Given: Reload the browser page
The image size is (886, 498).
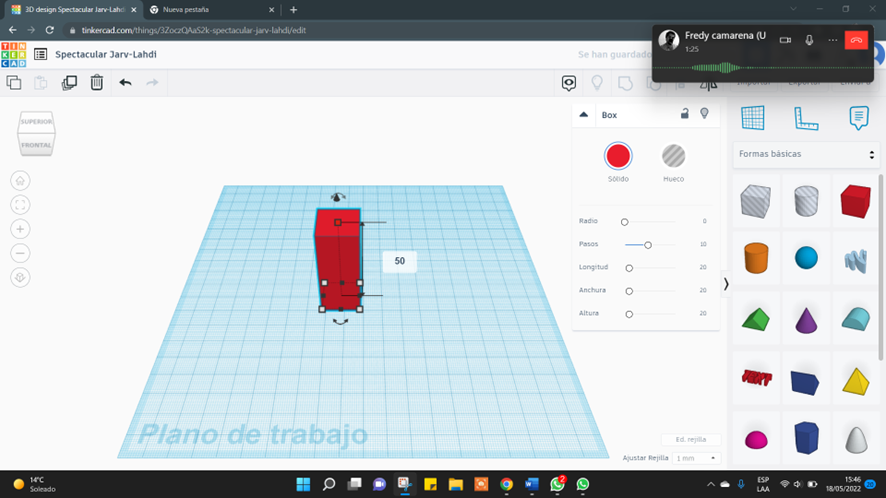Looking at the screenshot, I should point(50,30).
